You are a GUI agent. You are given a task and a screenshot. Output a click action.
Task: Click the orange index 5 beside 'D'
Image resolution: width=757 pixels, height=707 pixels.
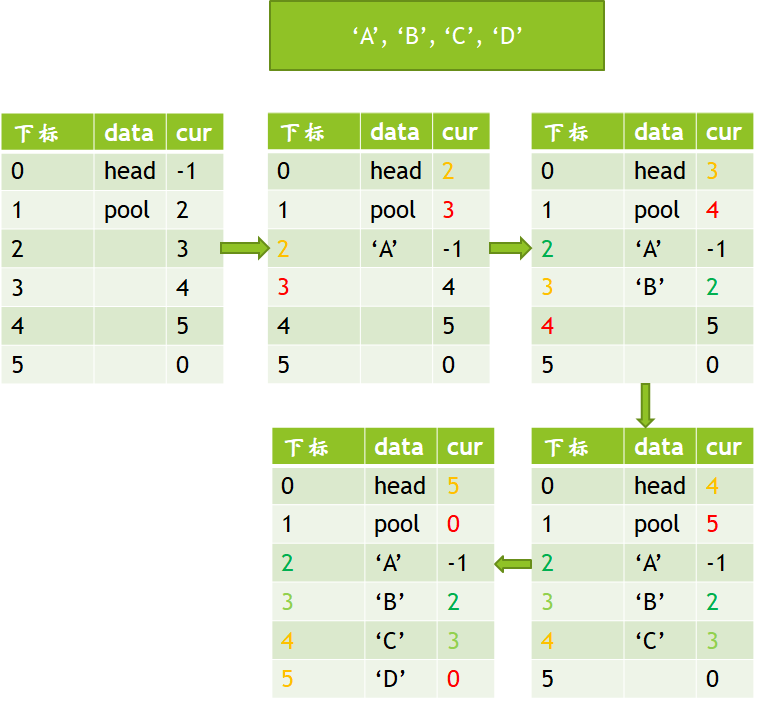pyautogui.click(x=288, y=679)
